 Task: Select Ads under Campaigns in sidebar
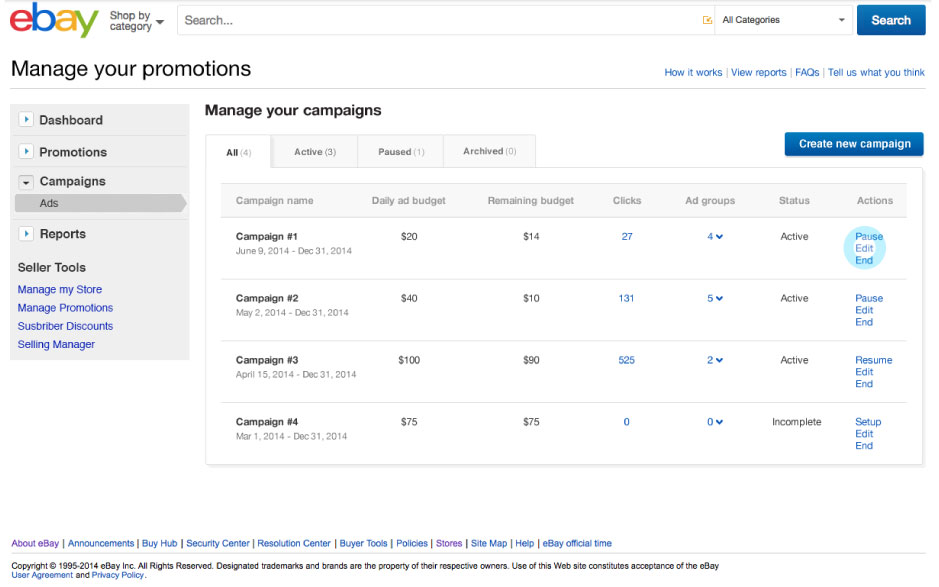pyautogui.click(x=49, y=203)
